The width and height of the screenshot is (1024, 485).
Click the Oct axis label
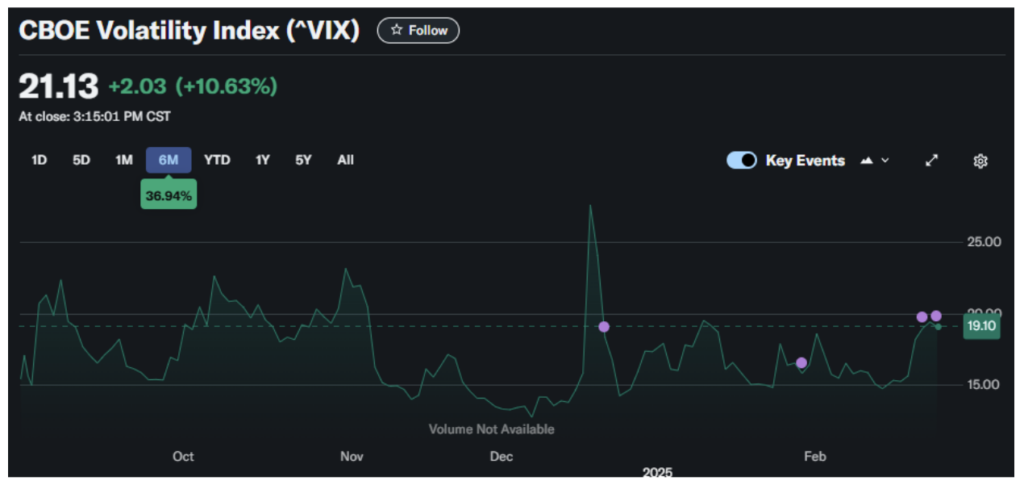[183, 457]
